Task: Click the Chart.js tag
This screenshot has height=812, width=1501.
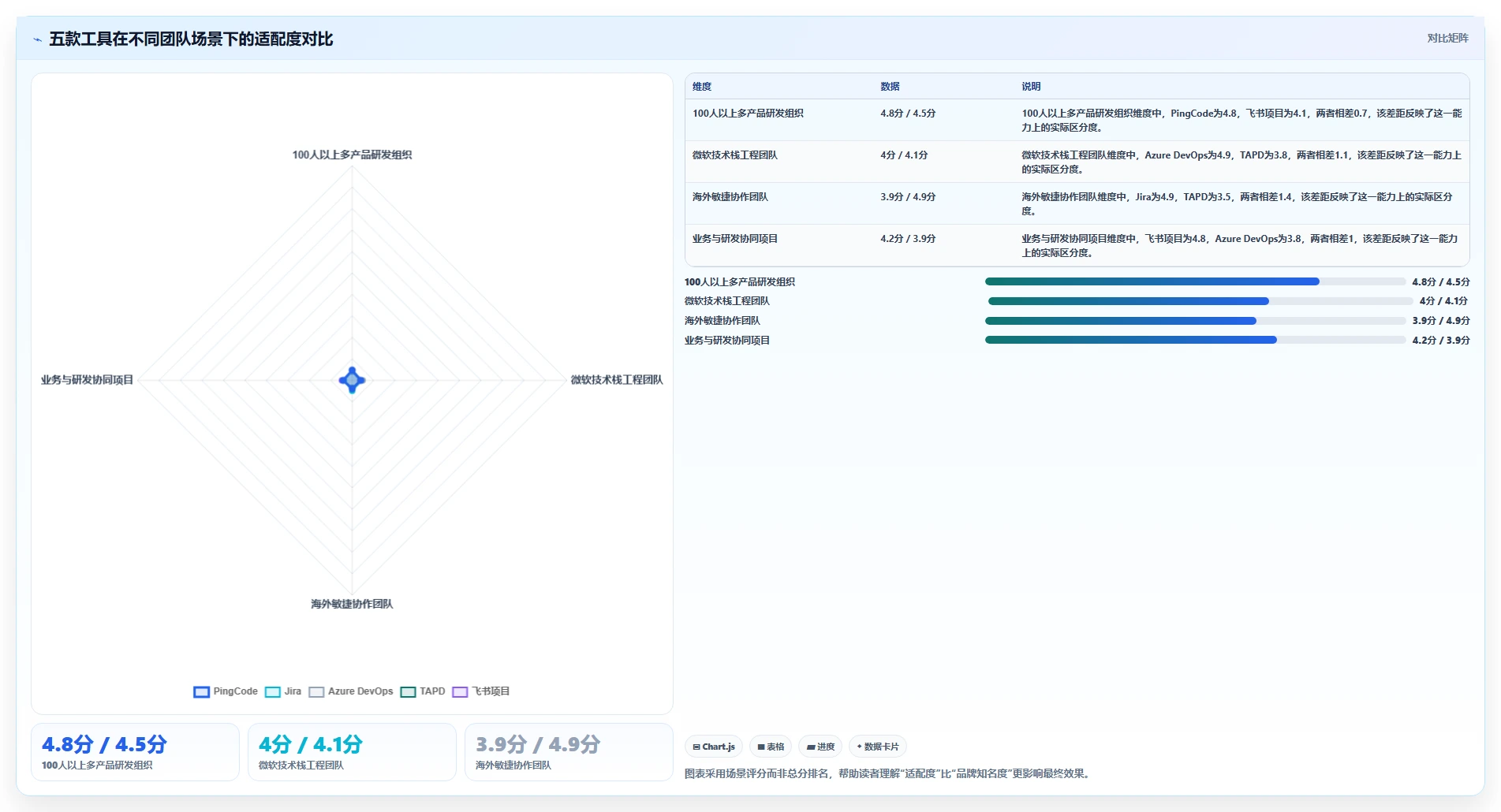Action: pos(714,747)
